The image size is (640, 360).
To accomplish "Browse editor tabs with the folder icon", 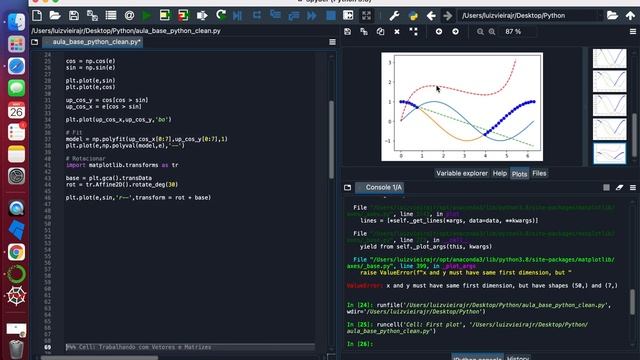I will (35, 42).
